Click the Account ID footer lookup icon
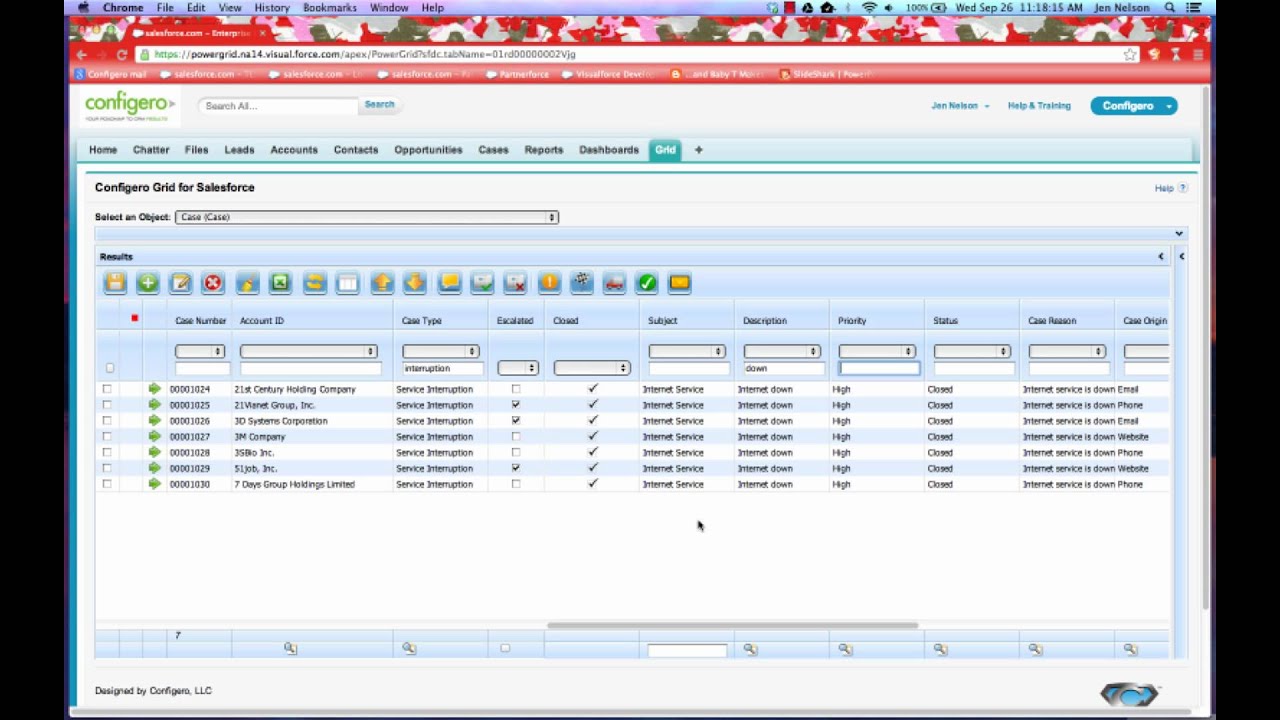The width and height of the screenshot is (1280, 720). (x=290, y=649)
